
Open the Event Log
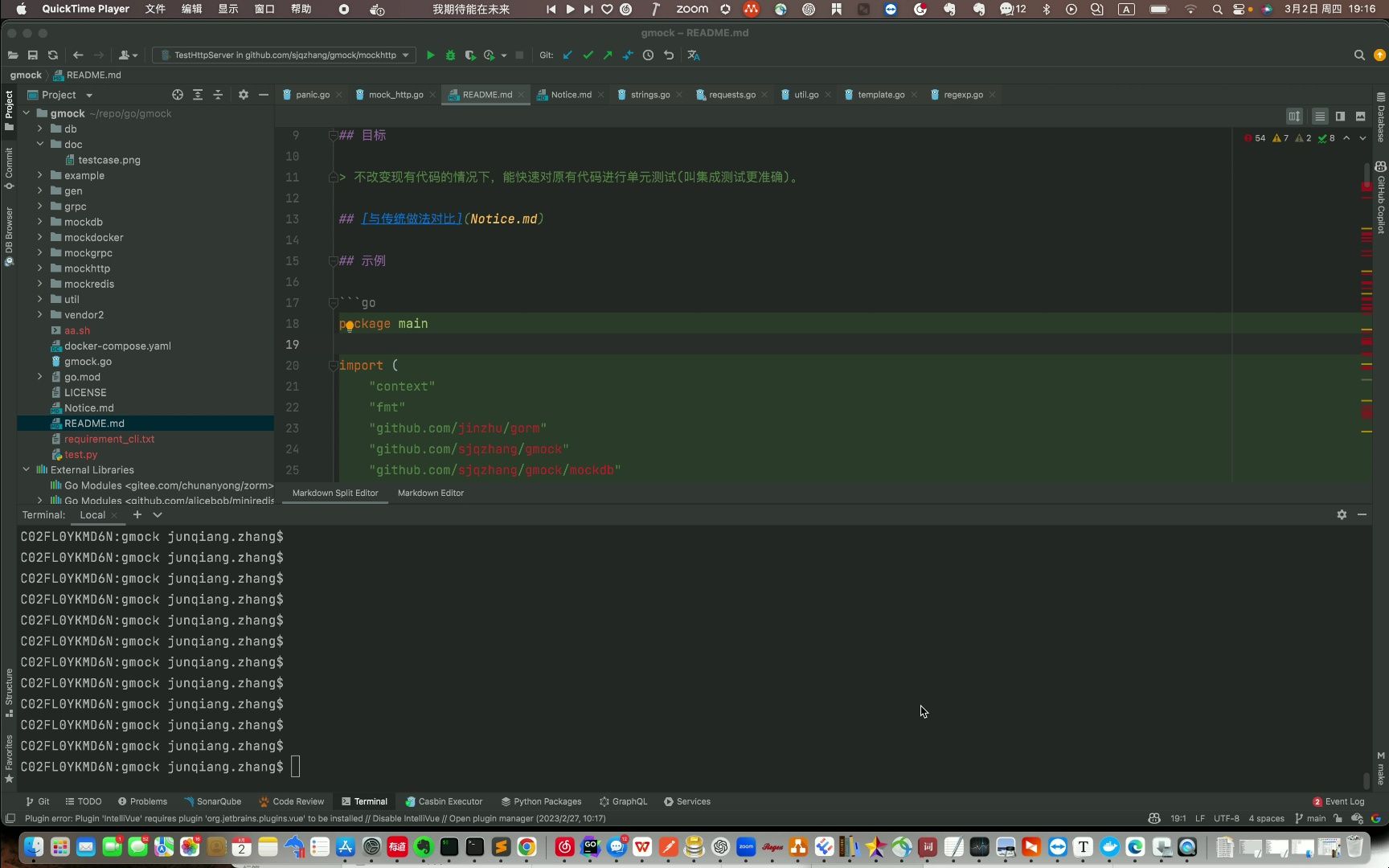coord(1338,801)
